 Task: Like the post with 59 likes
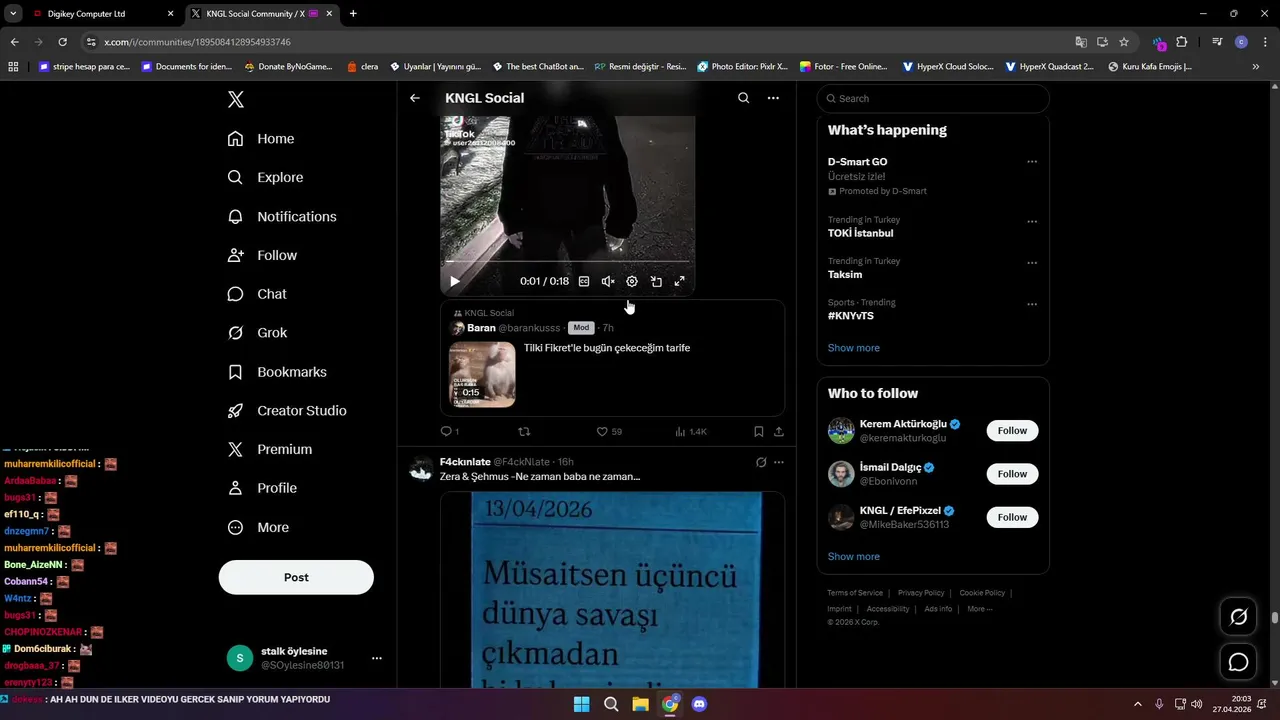[609, 431]
